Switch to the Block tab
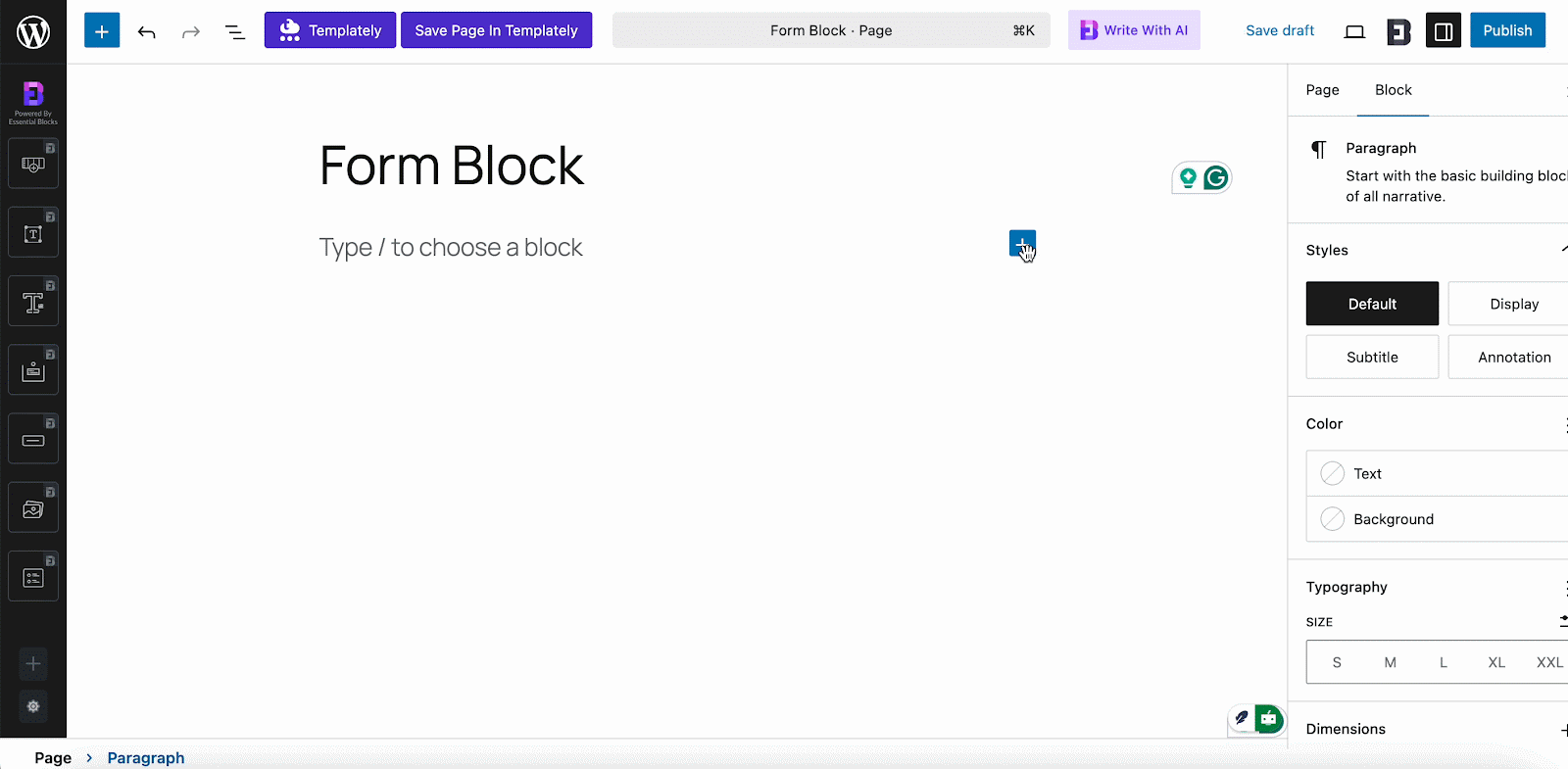Image resolution: width=1568 pixels, height=769 pixels. coord(1393,89)
